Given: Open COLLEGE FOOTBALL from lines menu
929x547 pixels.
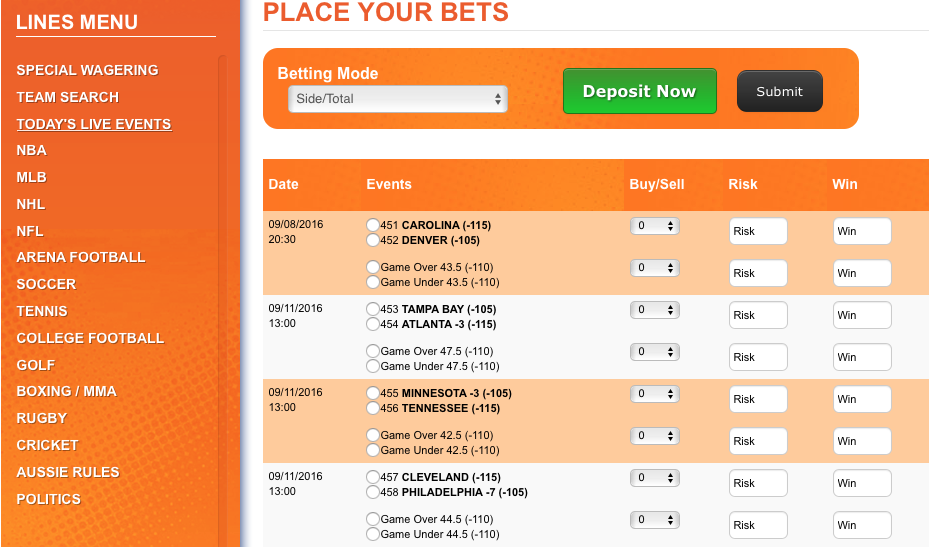Looking at the screenshot, I should pyautogui.click(x=90, y=338).
